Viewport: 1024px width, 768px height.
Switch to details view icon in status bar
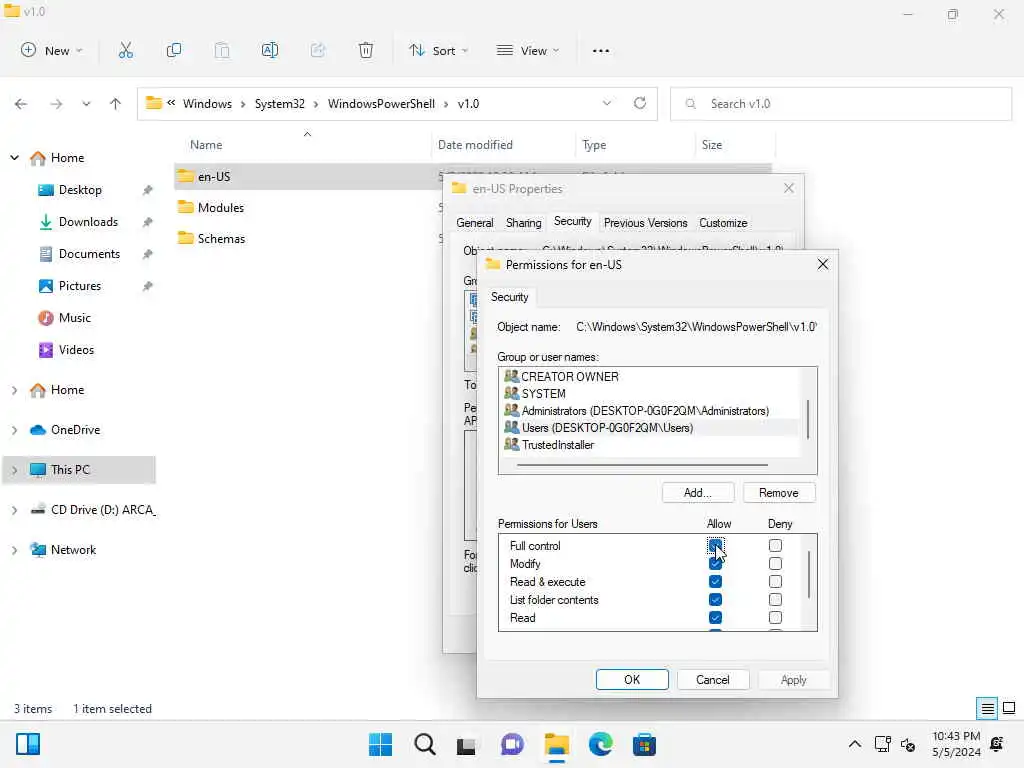click(987, 709)
